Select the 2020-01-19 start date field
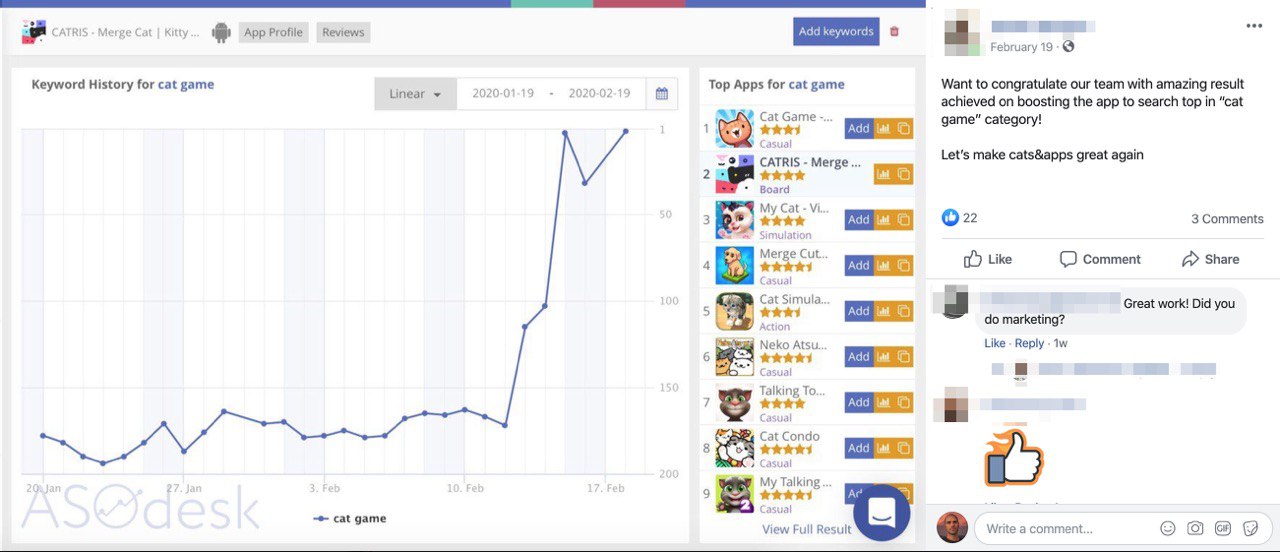1280x552 pixels. [503, 94]
